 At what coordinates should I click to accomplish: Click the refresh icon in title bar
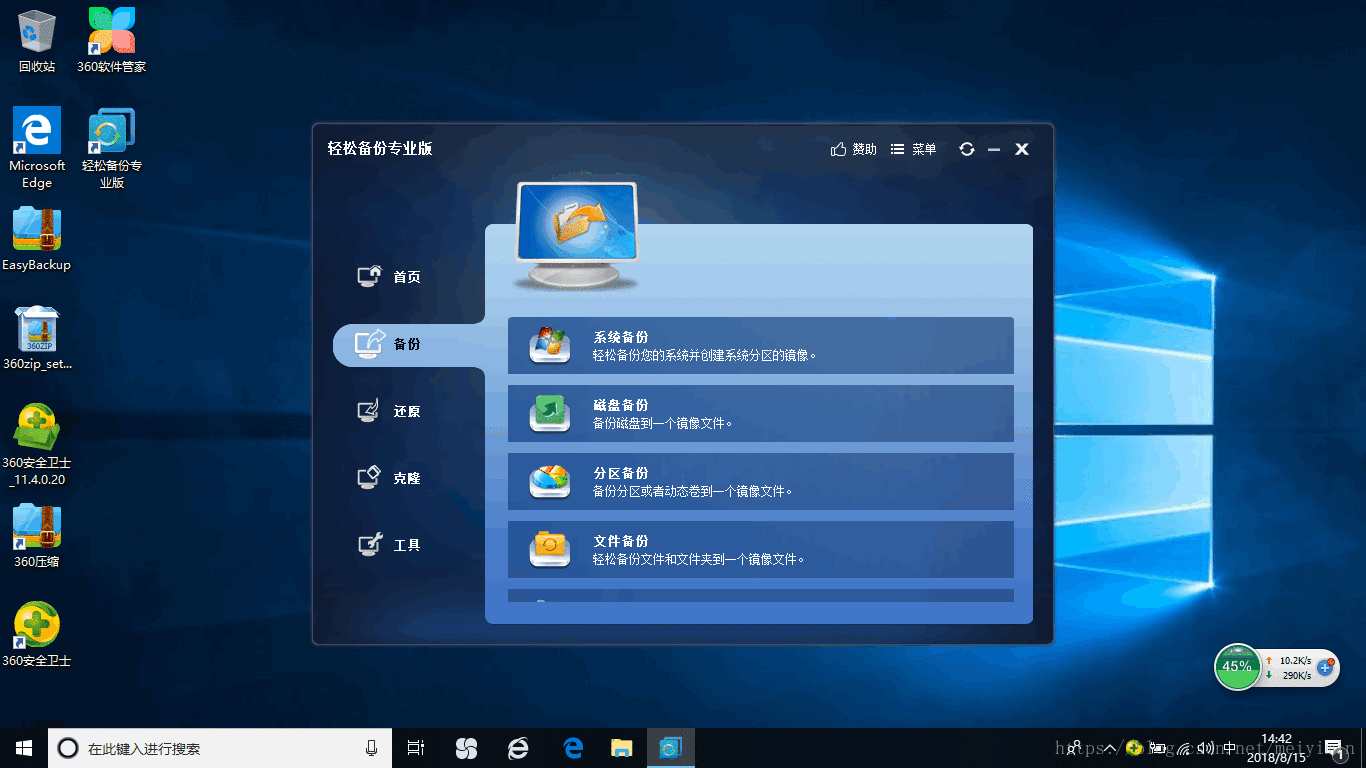pyautogui.click(x=966, y=149)
